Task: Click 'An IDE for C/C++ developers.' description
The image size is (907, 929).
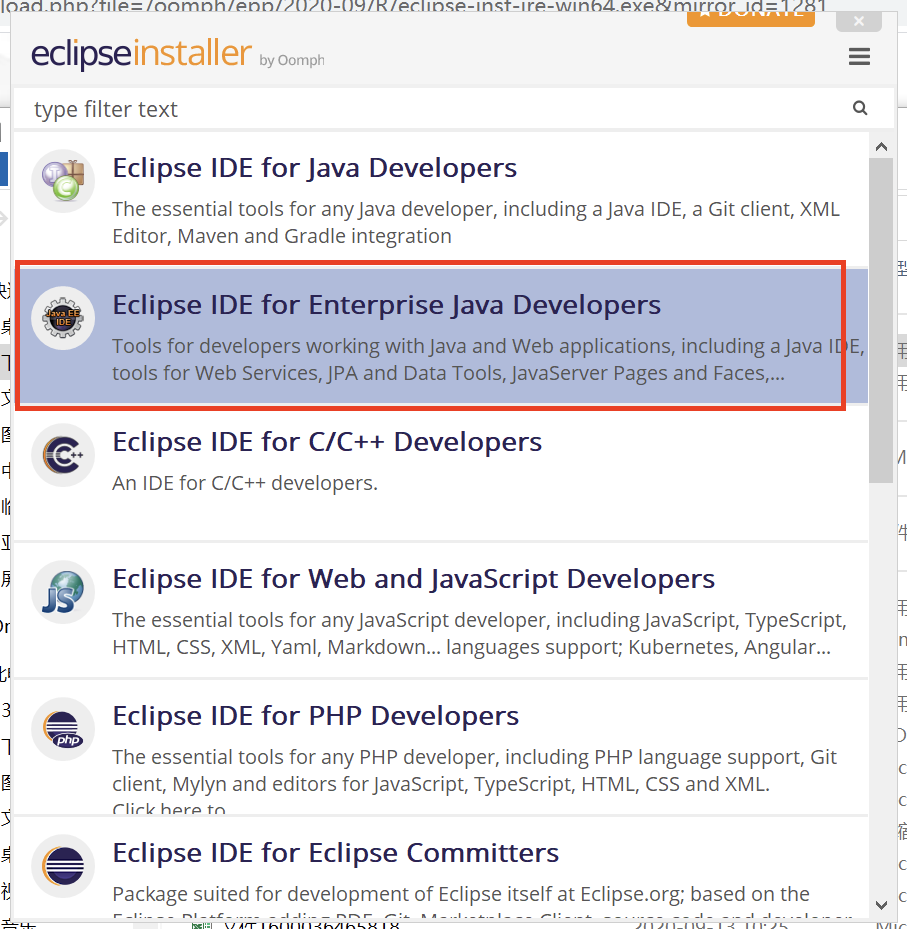Action: click(x=245, y=483)
